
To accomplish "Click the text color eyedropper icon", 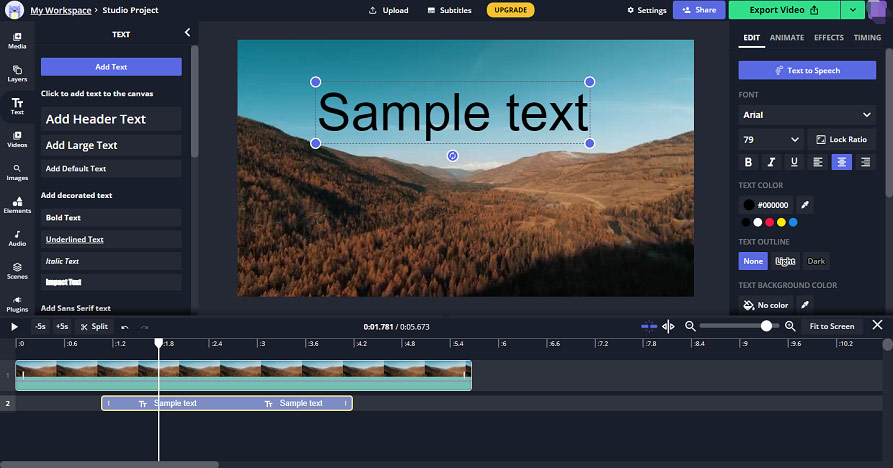I will [805, 205].
